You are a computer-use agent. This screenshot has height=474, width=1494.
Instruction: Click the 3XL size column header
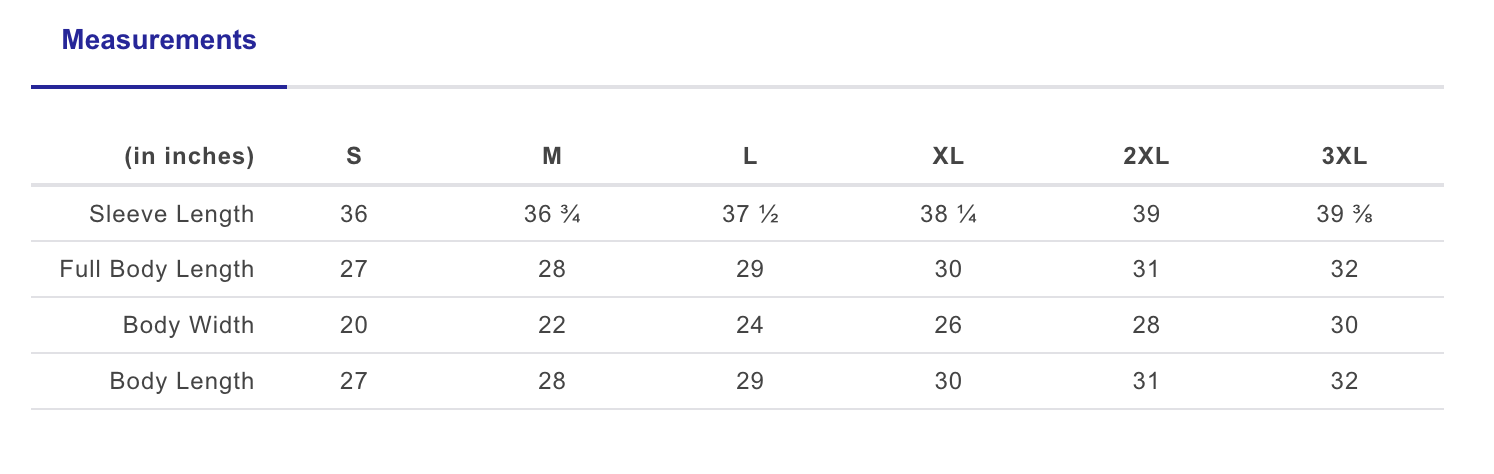click(1344, 156)
